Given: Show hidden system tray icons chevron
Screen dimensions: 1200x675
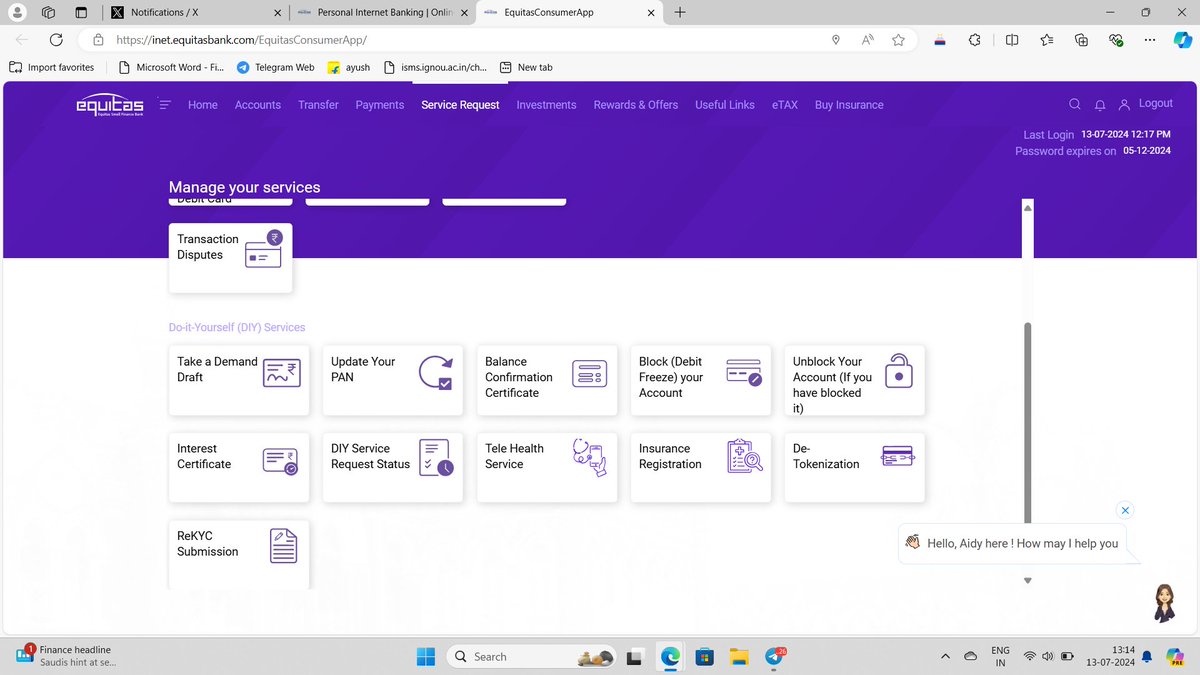Looking at the screenshot, I should (x=945, y=657).
